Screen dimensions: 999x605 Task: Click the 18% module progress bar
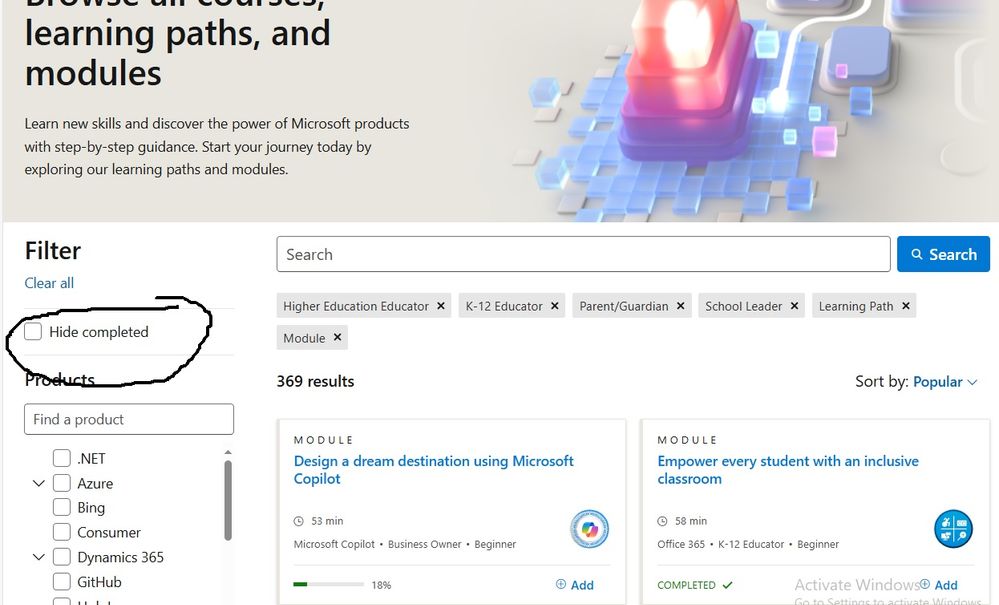coord(328,584)
